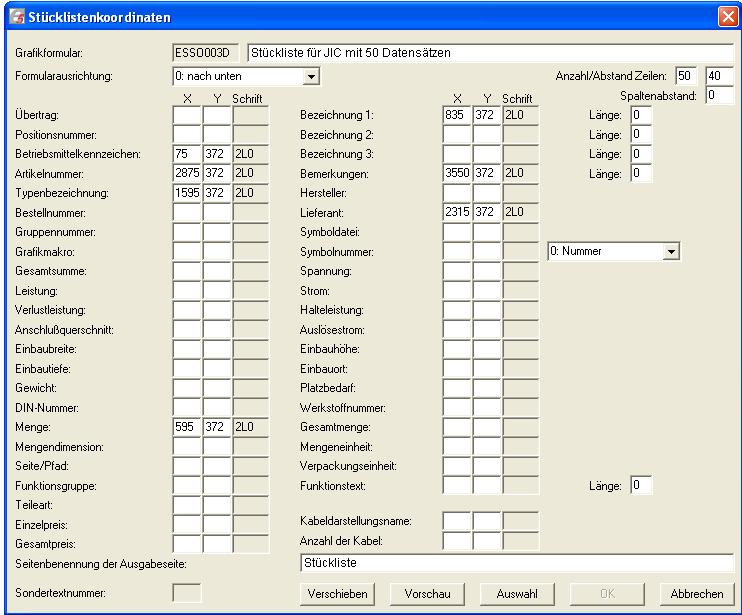Click the Kabeldarstellungsname X field
The width and height of the screenshot is (742, 615).
(x=457, y=521)
